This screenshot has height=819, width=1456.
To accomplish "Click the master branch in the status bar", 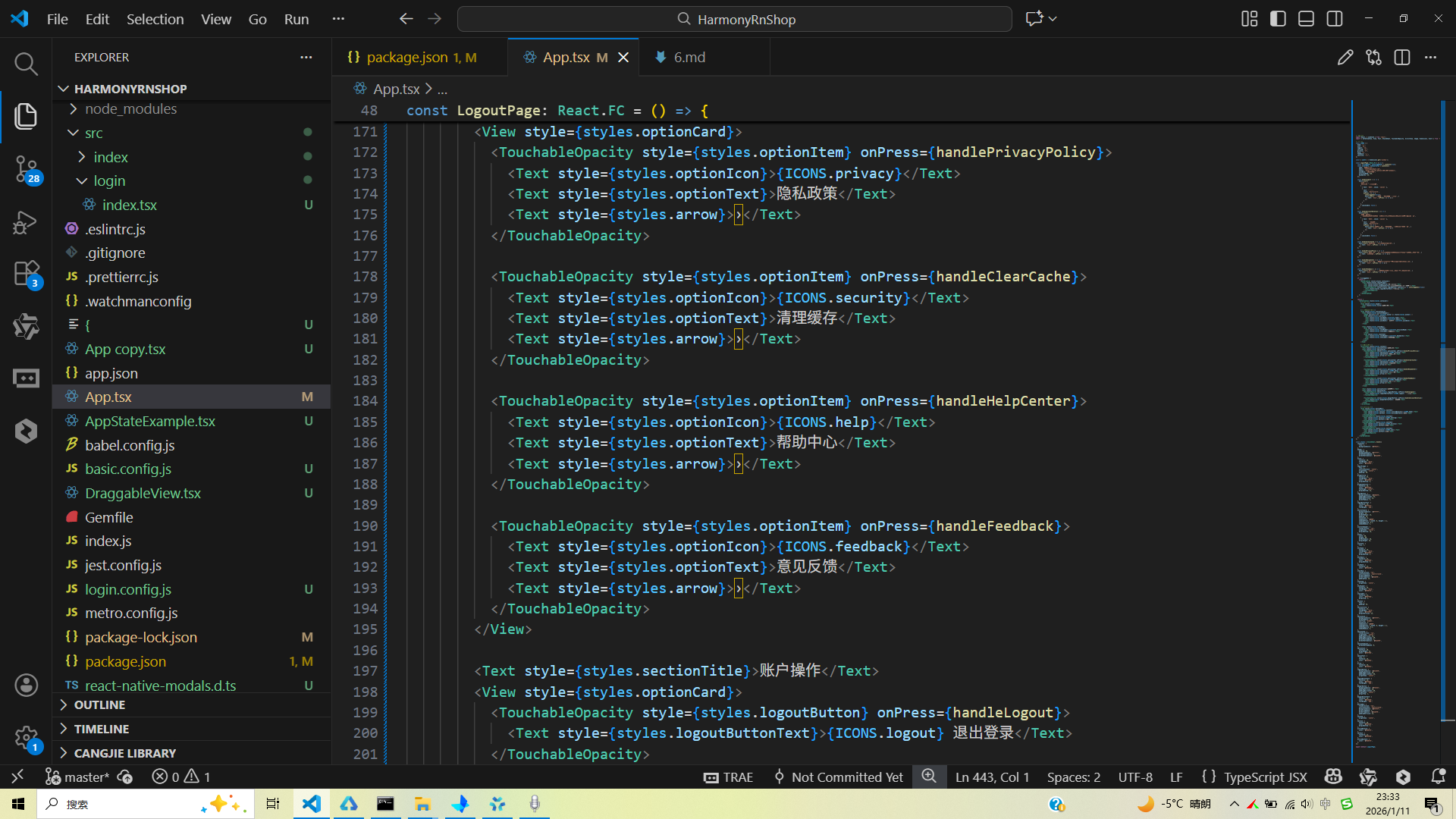I will [x=78, y=777].
